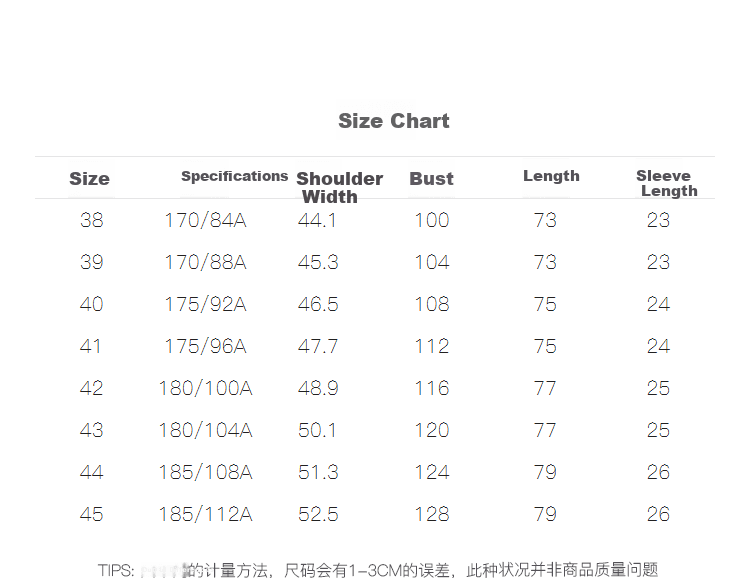Select bust value 112

pos(432,346)
